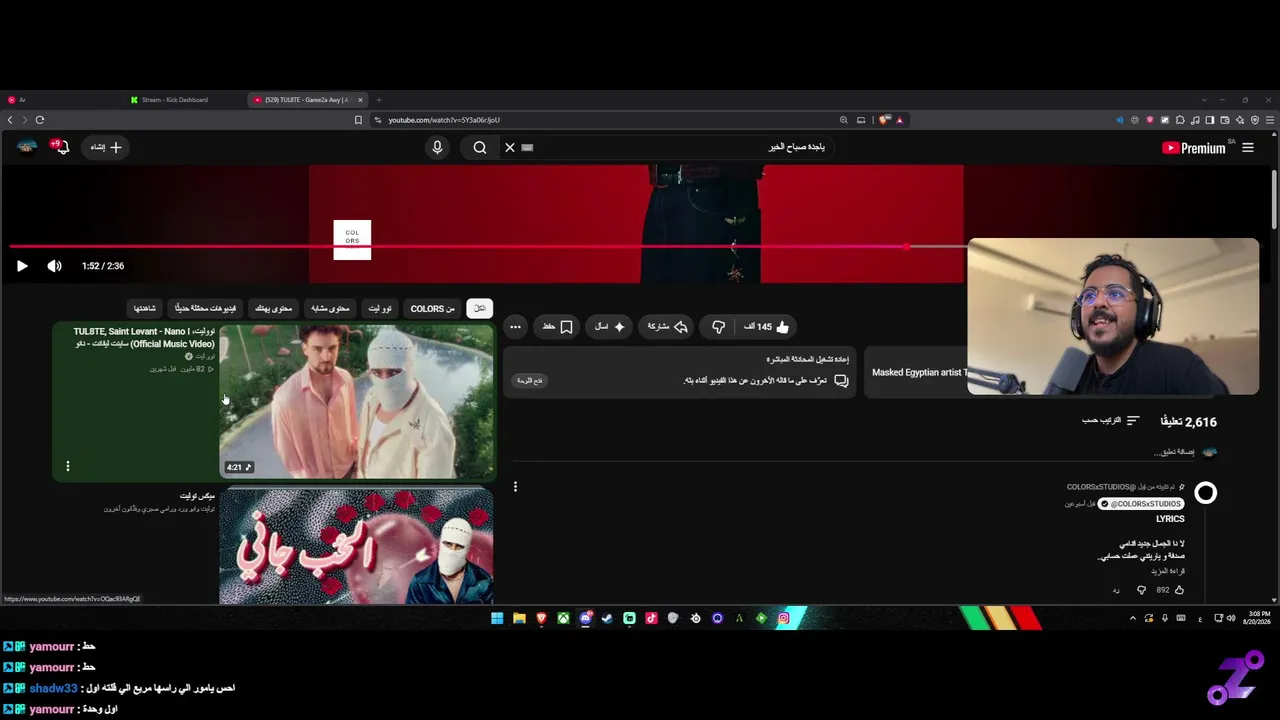
Task: Open more actions three-dot menu
Action: point(515,327)
